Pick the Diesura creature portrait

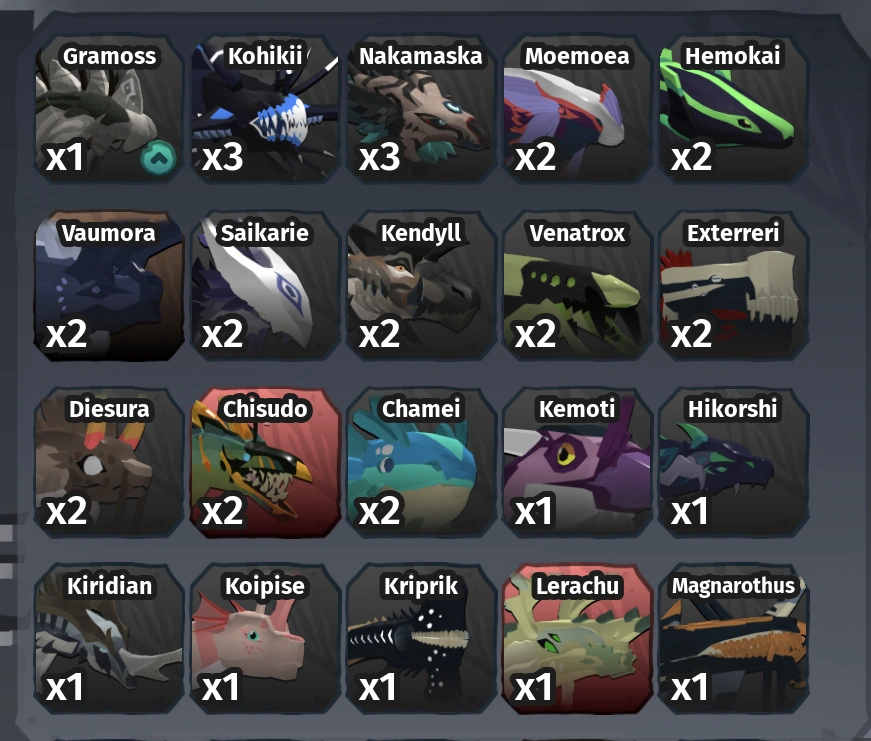click(109, 462)
